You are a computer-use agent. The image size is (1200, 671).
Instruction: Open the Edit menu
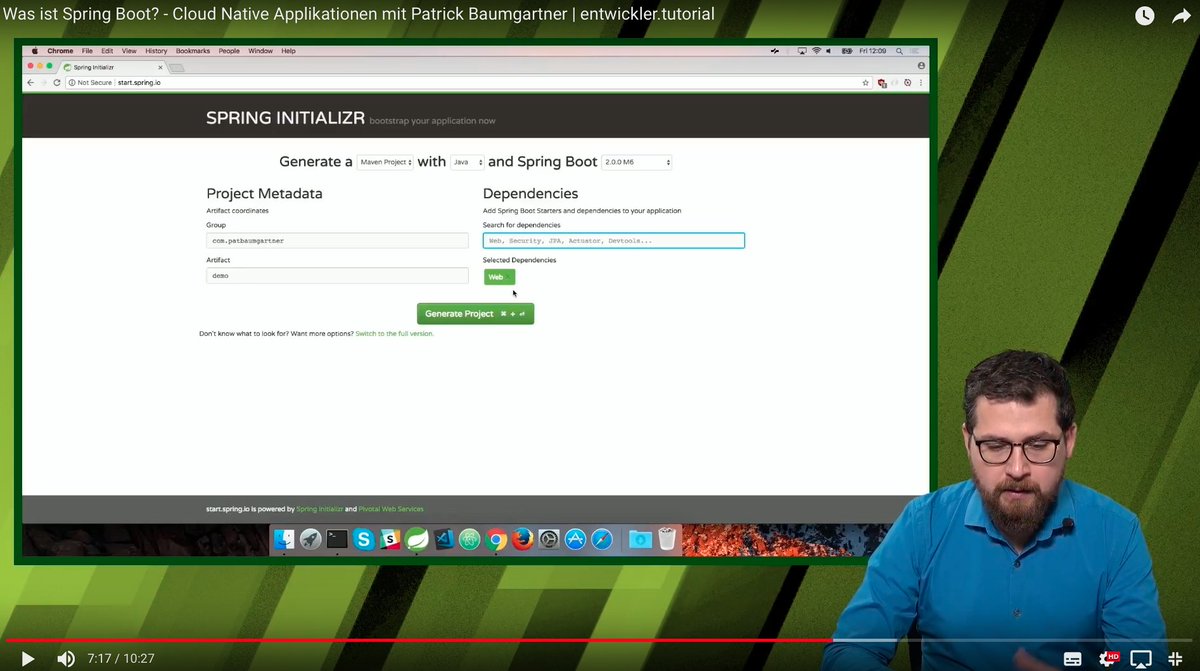107,51
